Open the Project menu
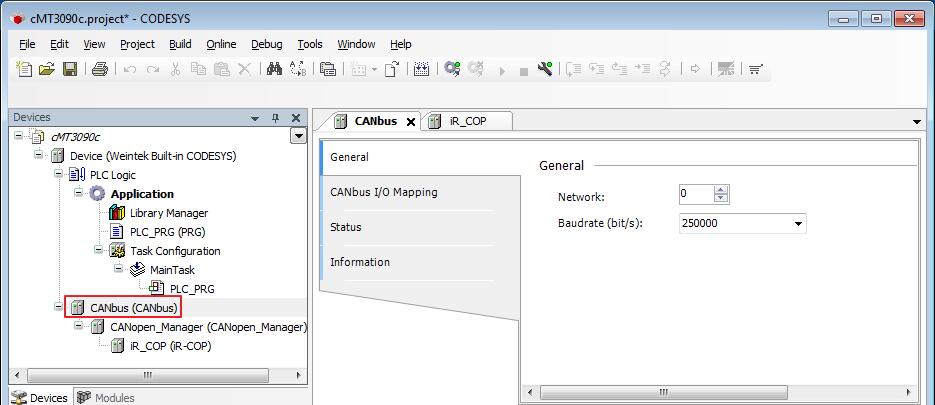Viewport: 935px width, 405px height. click(137, 44)
